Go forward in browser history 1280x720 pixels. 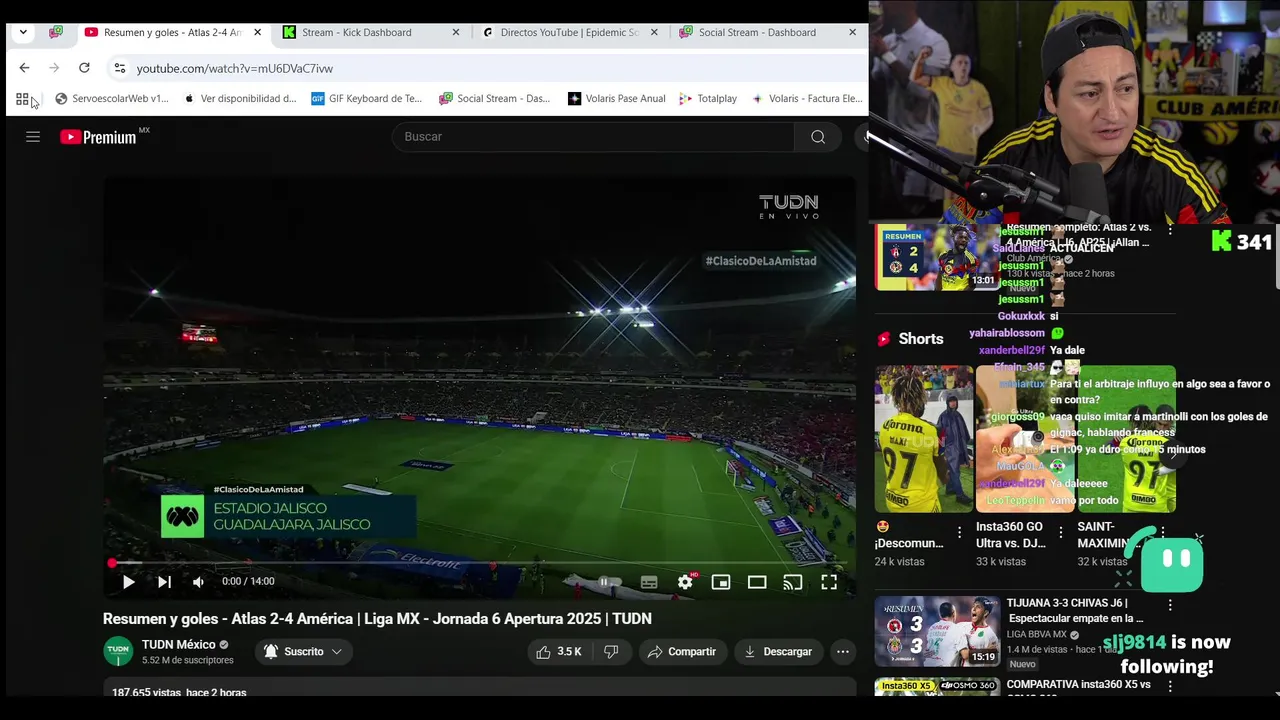point(54,68)
